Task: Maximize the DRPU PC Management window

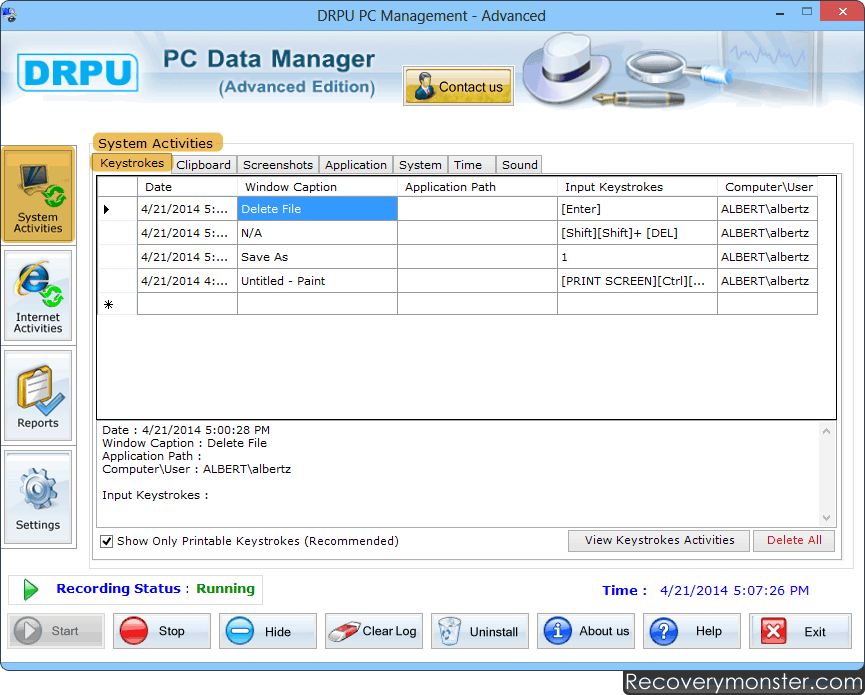Action: pos(807,12)
